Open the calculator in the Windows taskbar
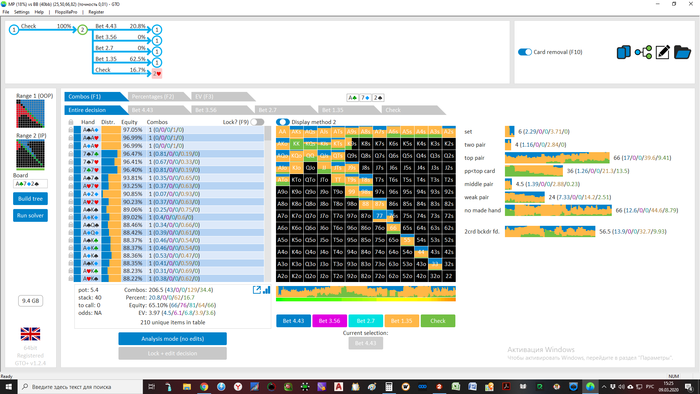The height and width of the screenshot is (394, 700). [389, 387]
